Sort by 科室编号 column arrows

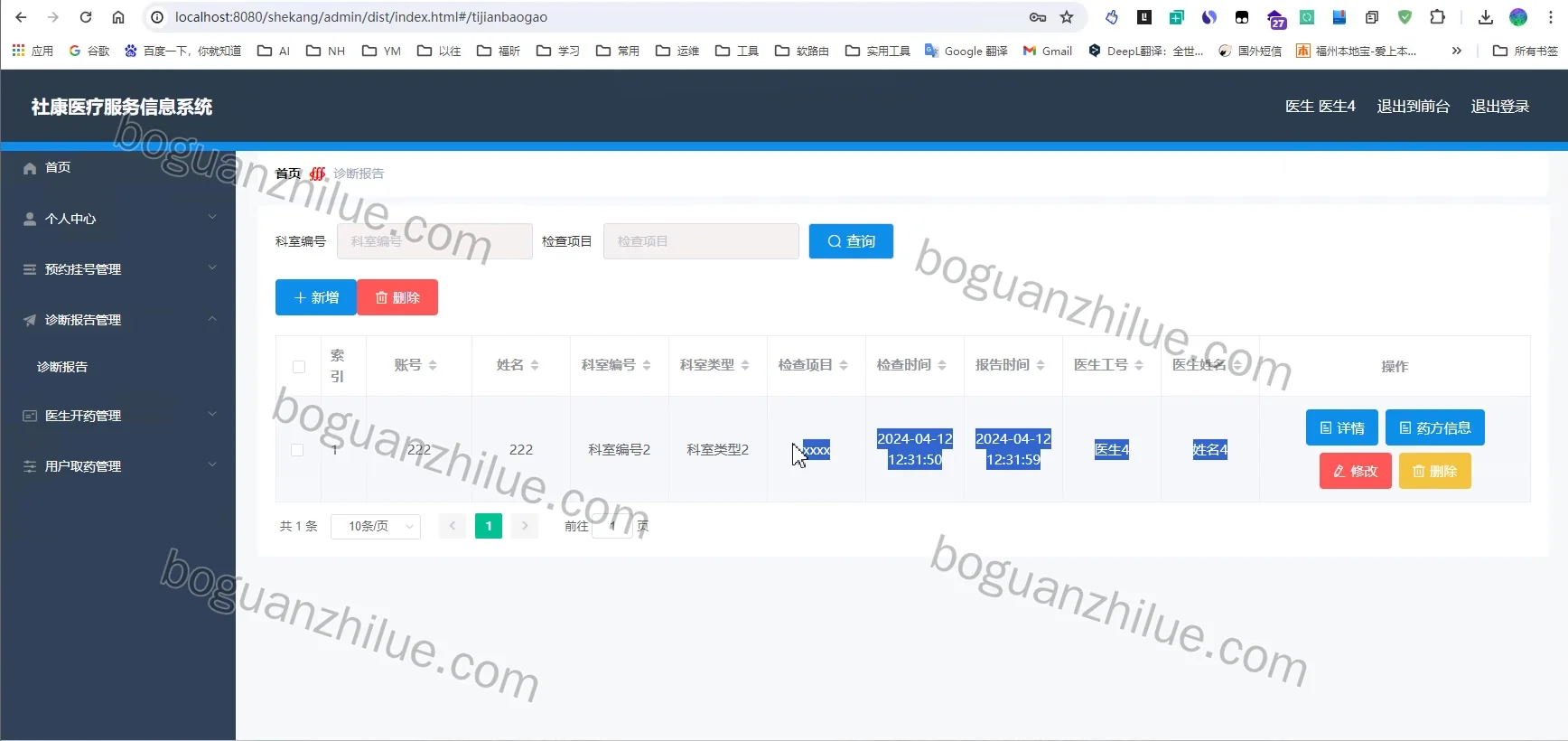point(647,365)
